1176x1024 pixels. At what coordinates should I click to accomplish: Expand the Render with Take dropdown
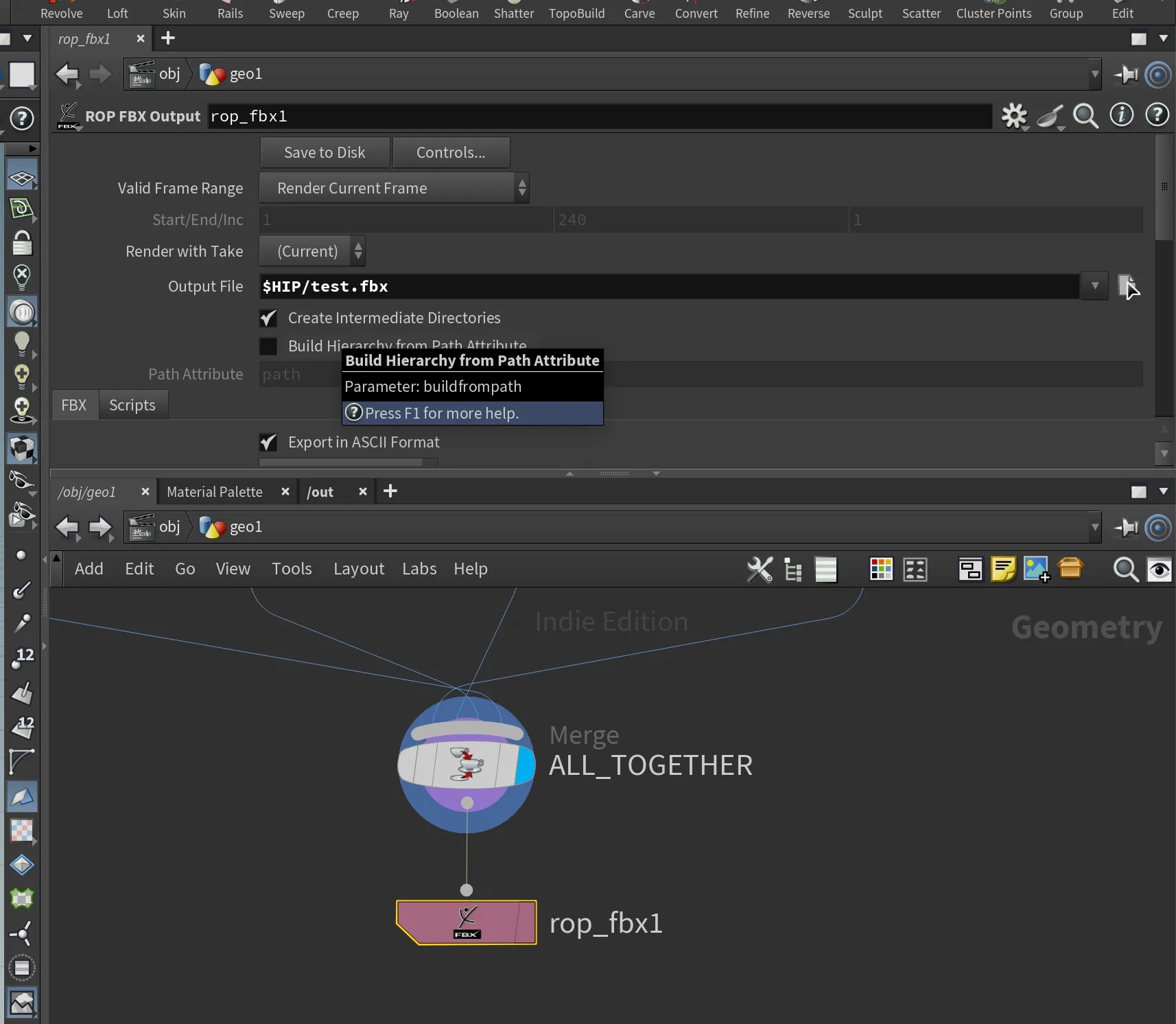coord(312,251)
